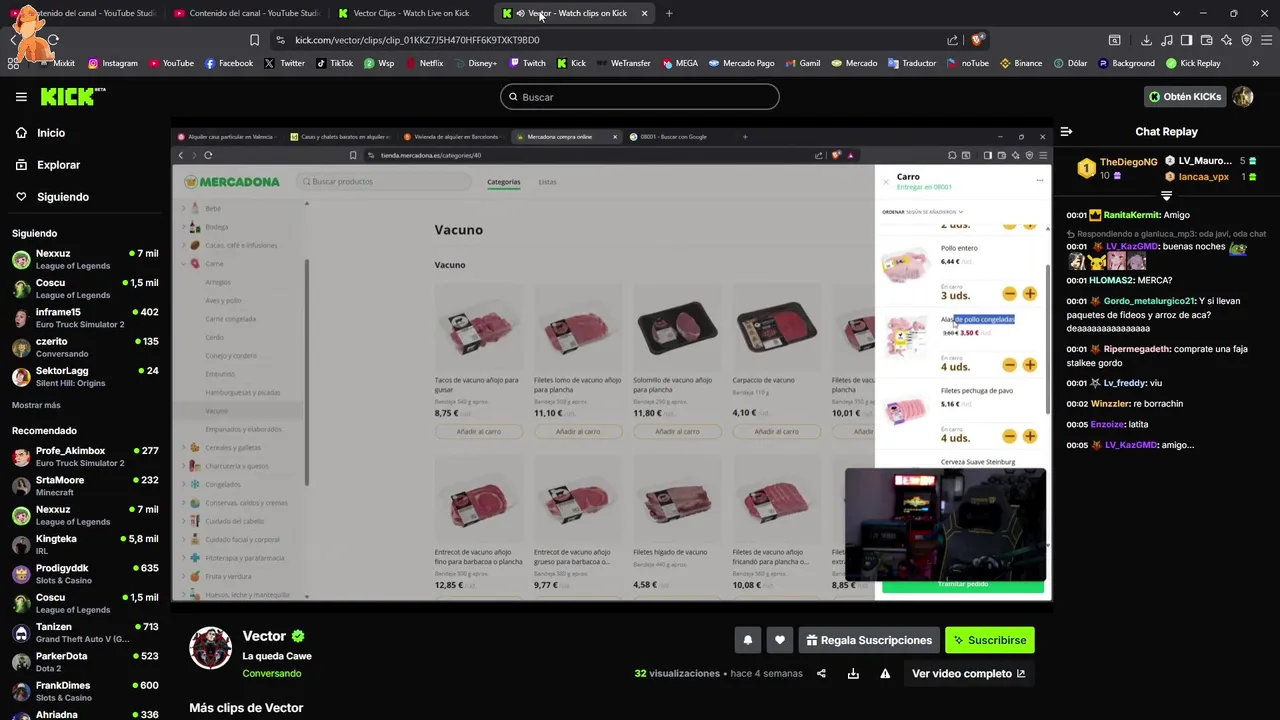The width and height of the screenshot is (1280, 720).
Task: Open Brave shields icon
Action: pos(977,40)
